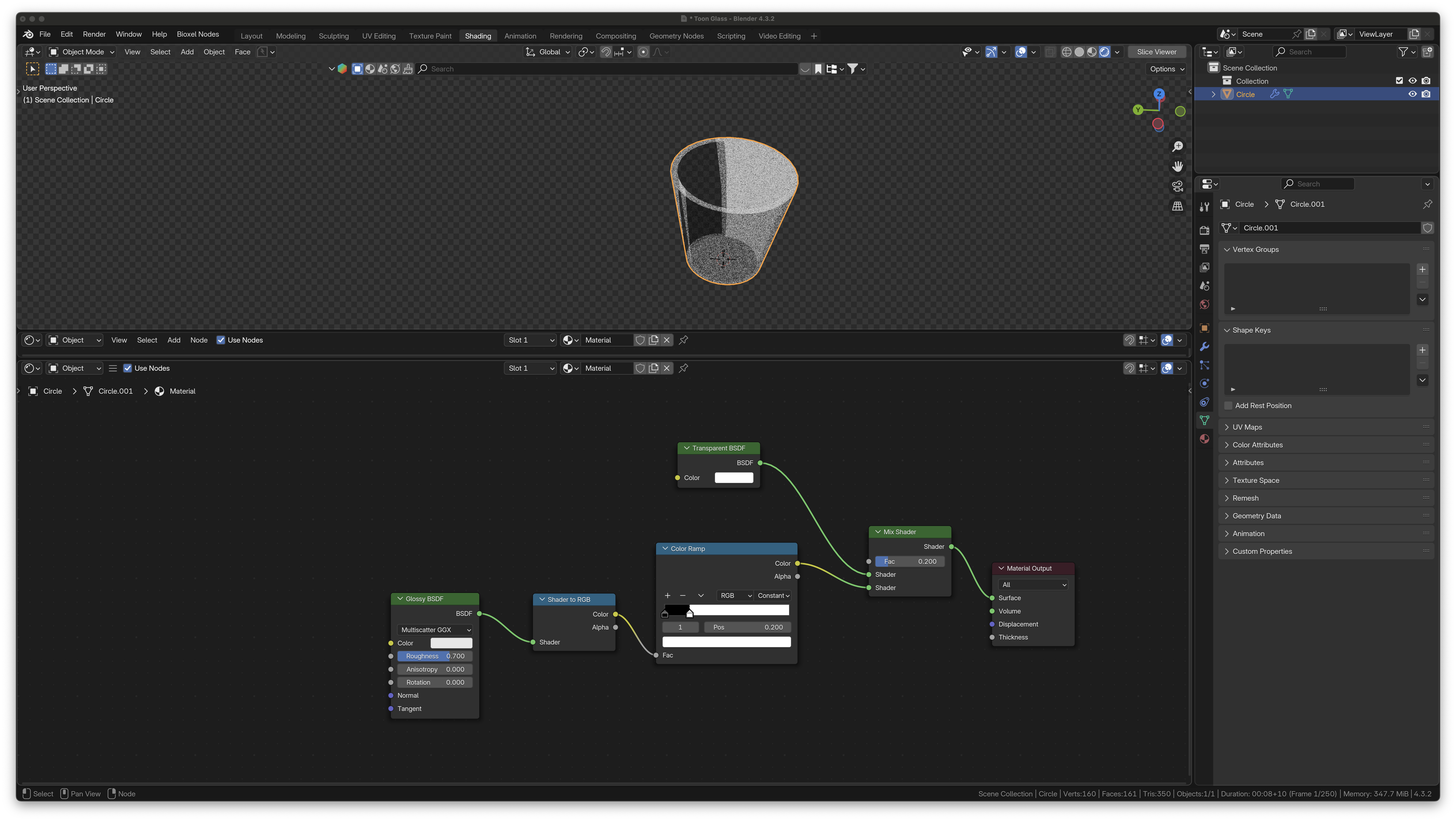
Task: Open the Physics properties tab
Action: tap(1204, 384)
